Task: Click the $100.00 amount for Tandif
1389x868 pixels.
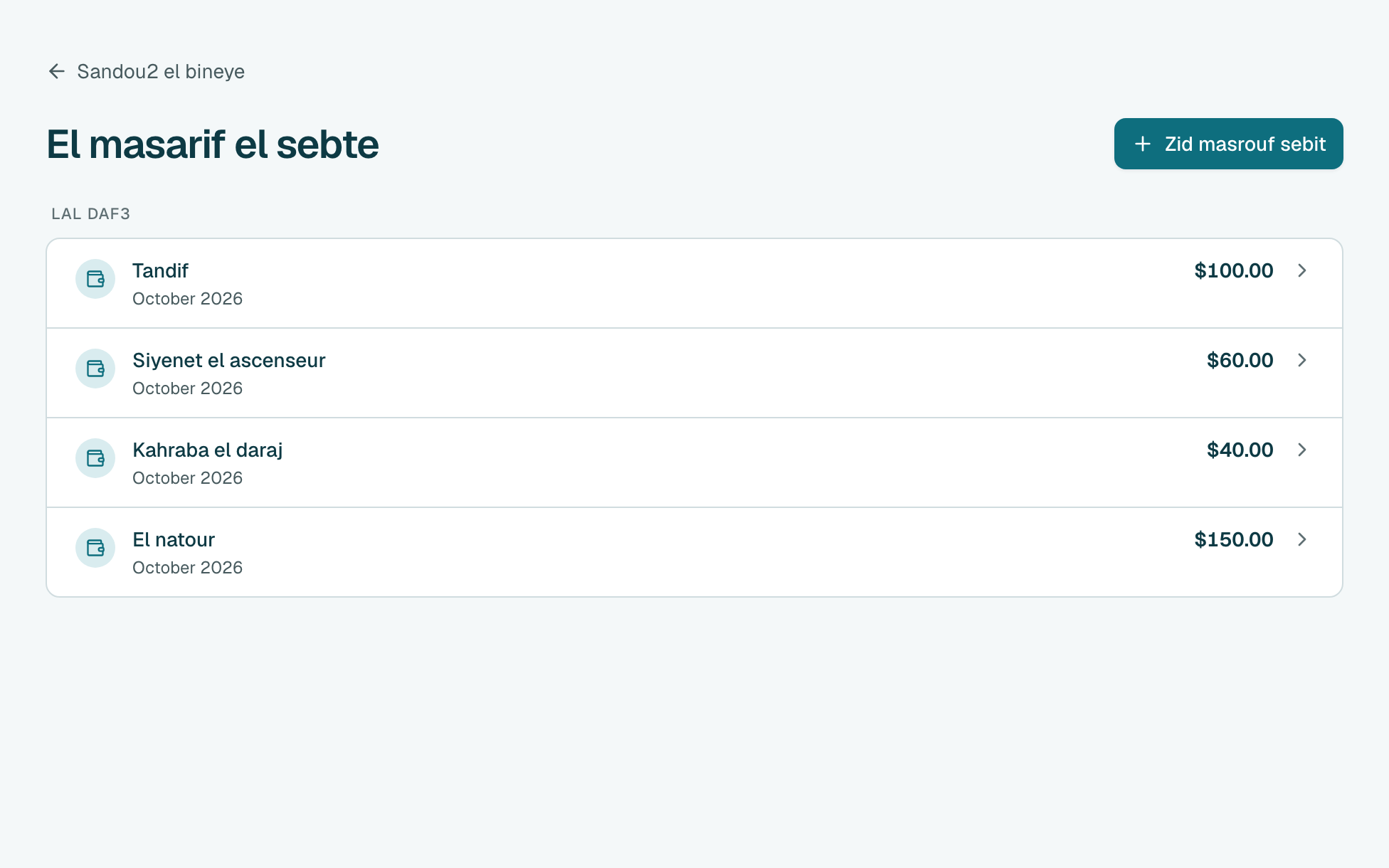Action: click(1234, 270)
